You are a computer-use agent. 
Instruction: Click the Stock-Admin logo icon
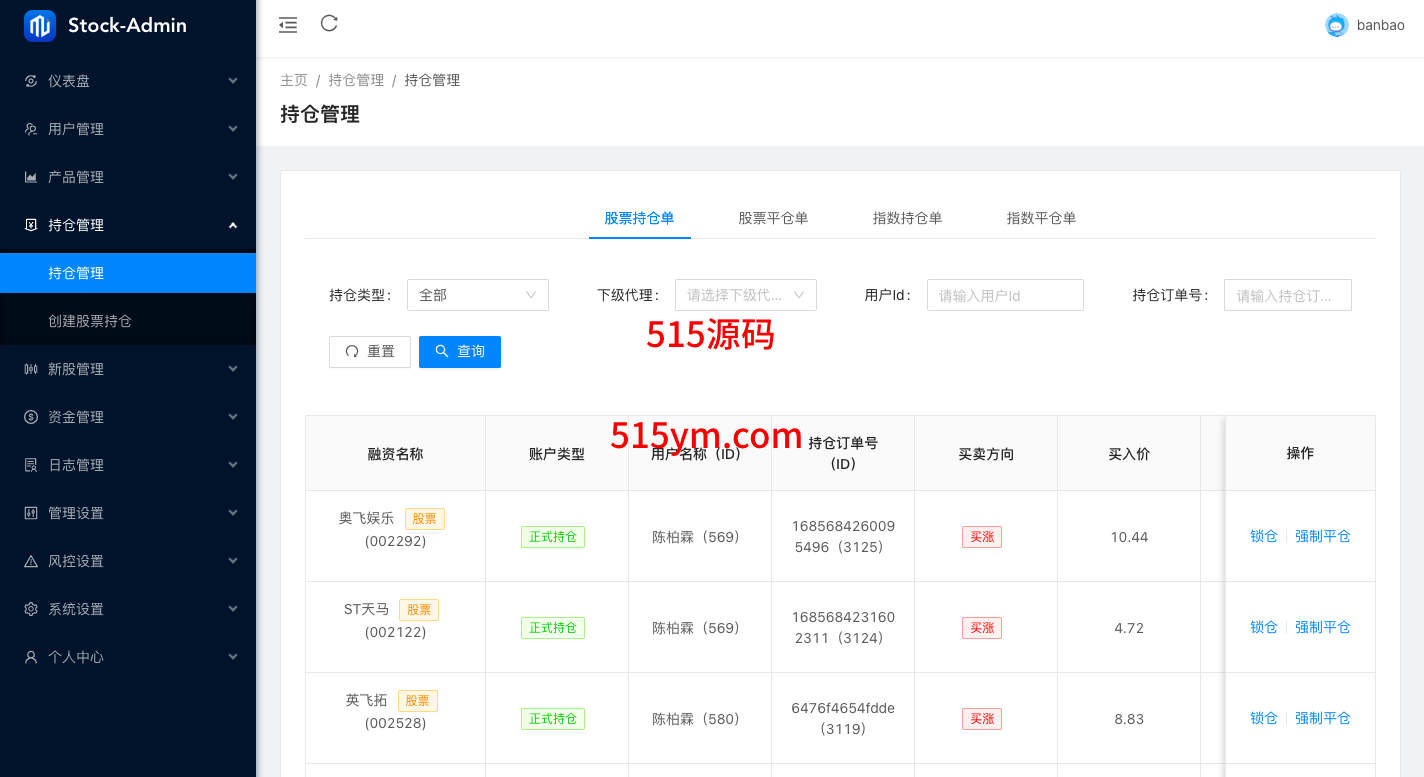click(40, 26)
